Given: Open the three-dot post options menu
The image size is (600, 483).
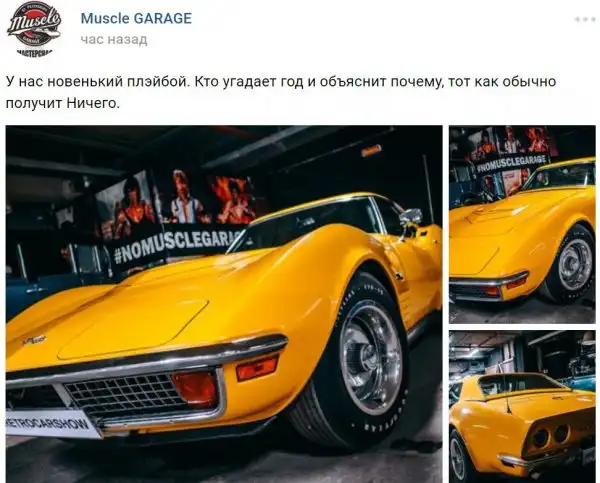Looking at the screenshot, I should pos(585,20).
